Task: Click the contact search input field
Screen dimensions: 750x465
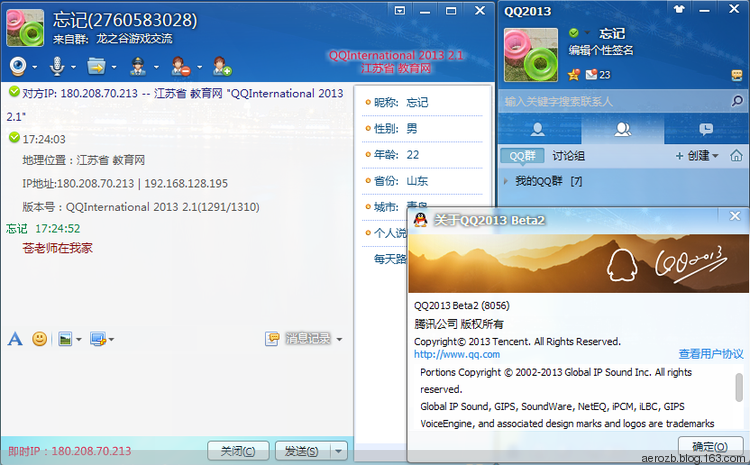Action: point(610,101)
